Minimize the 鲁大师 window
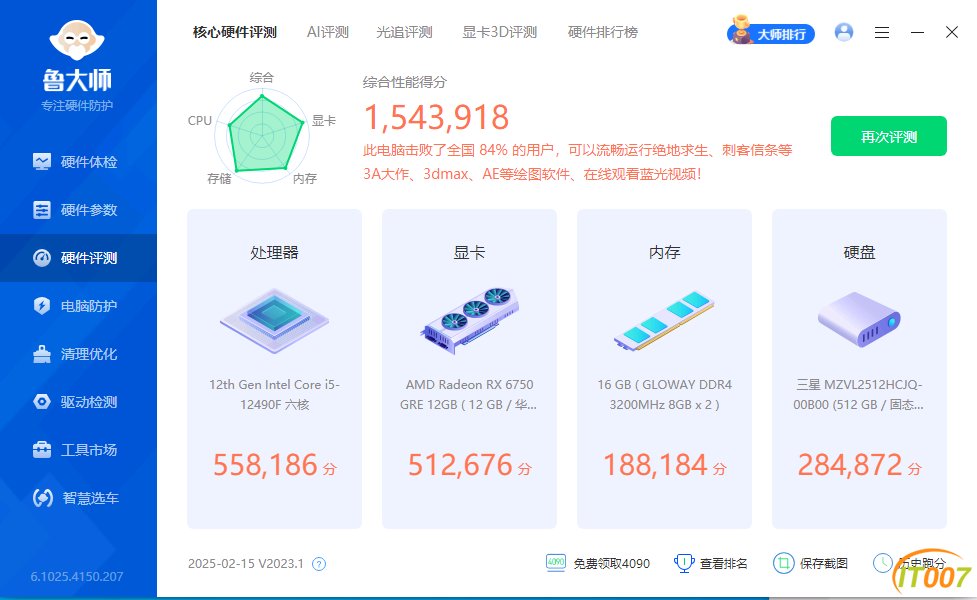Screen dimensions: 977x600 pyautogui.click(x=917, y=32)
